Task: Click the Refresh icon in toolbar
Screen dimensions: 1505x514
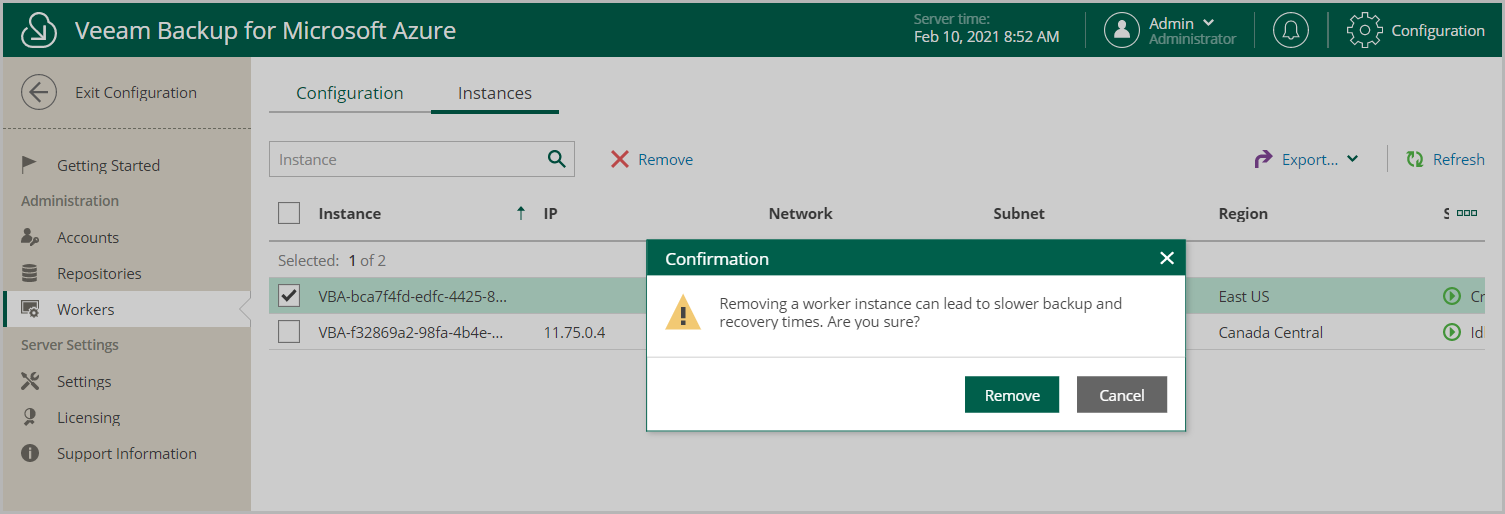Action: (x=1415, y=159)
